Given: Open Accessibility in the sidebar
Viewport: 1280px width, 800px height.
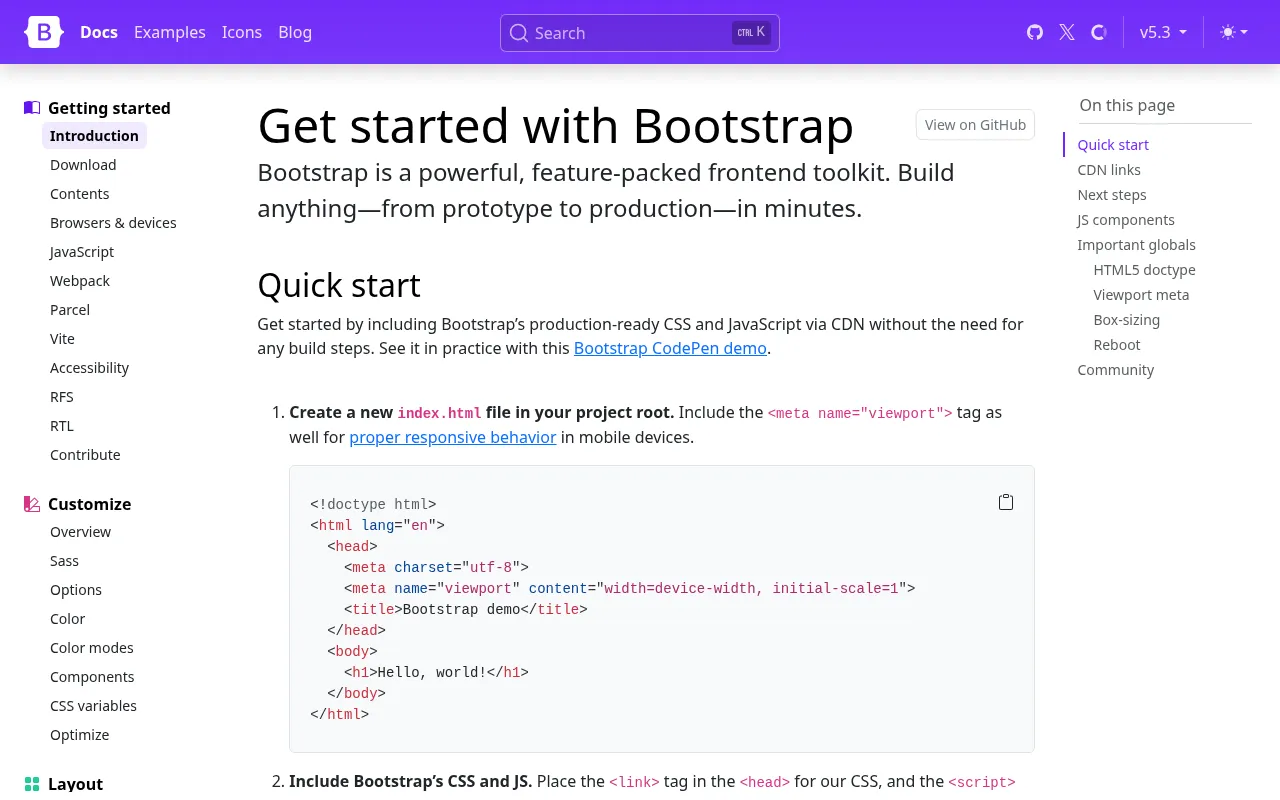Looking at the screenshot, I should click(x=90, y=368).
